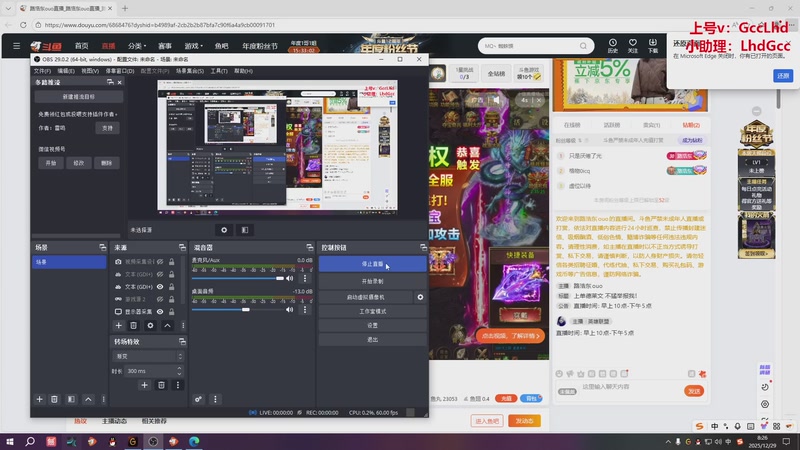Remove the selected source with the 来源 trash icon
Image resolution: width=800 pixels, height=450 pixels.
[134, 326]
